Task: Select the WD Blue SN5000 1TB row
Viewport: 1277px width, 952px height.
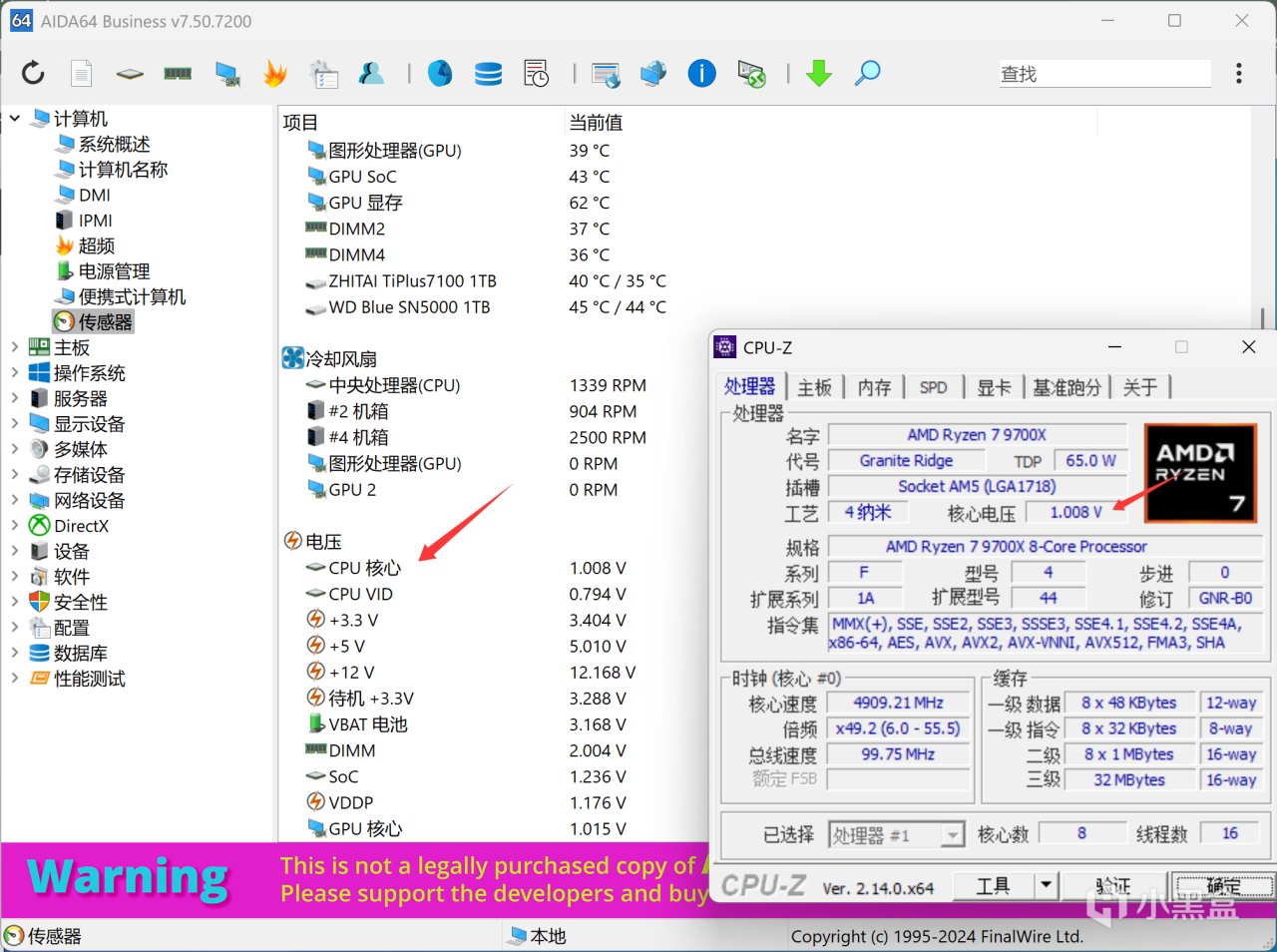Action: pyautogui.click(x=487, y=307)
